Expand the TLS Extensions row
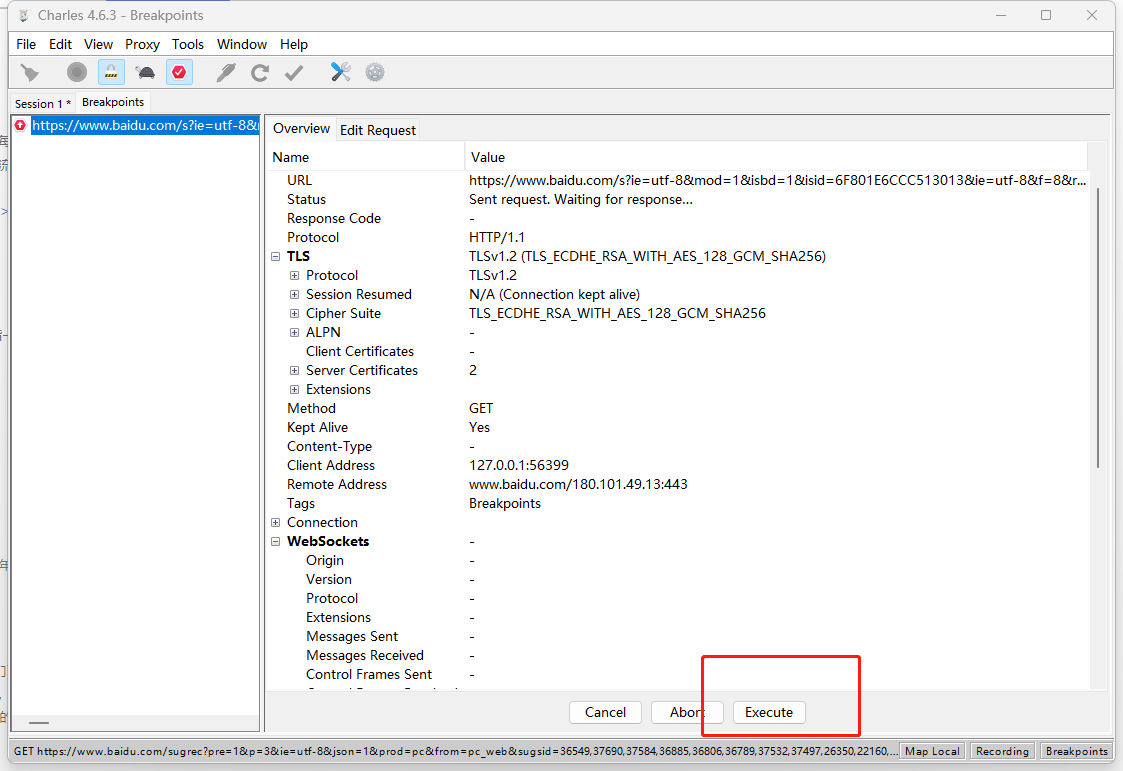Image resolution: width=1123 pixels, height=771 pixels. (x=294, y=389)
